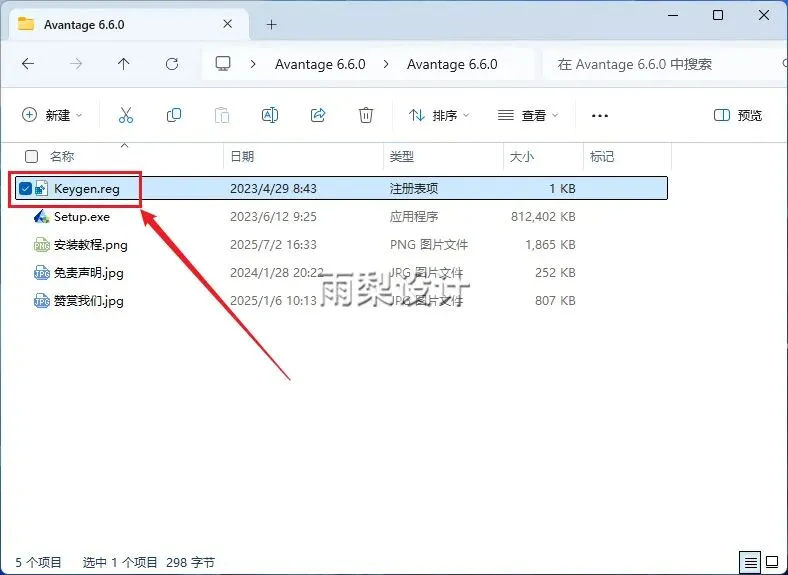
Task: Open the See more ellipsis menu
Action: (600, 116)
